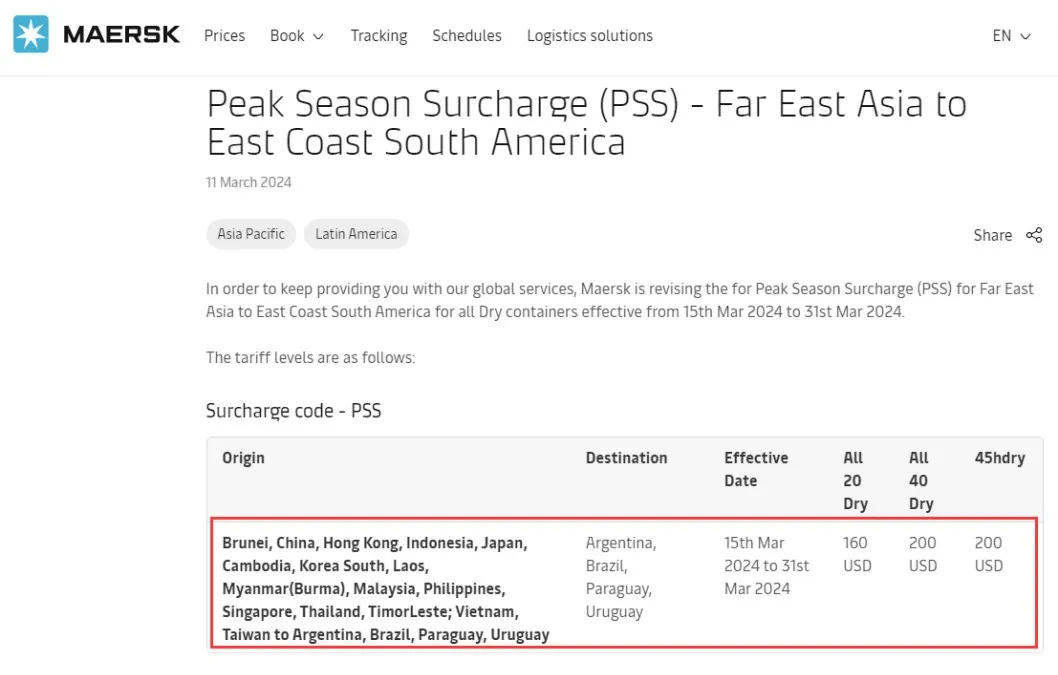Click the 160 USD cell
Screen dimensions: 1058x675
857,554
